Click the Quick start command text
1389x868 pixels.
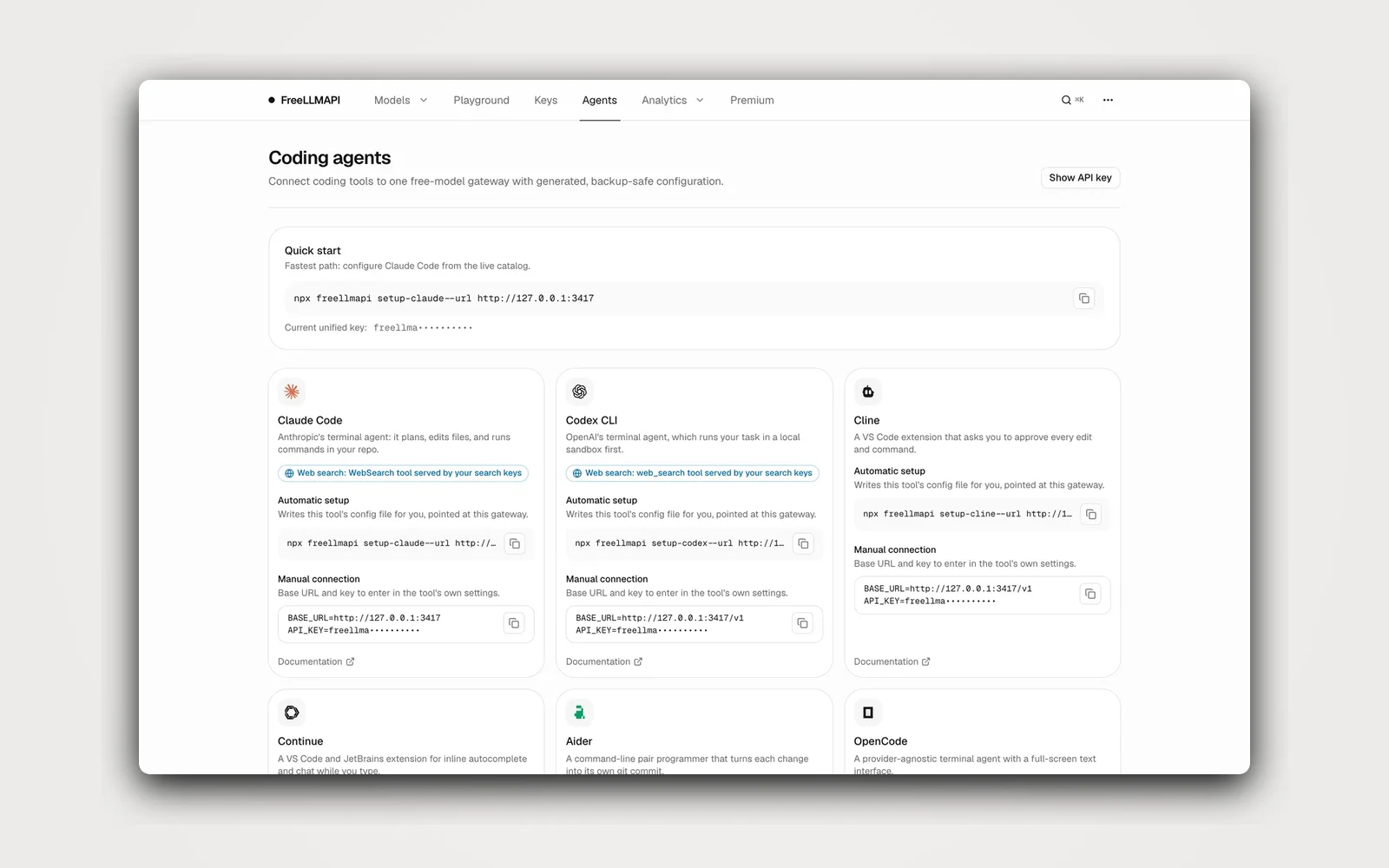[444, 299]
